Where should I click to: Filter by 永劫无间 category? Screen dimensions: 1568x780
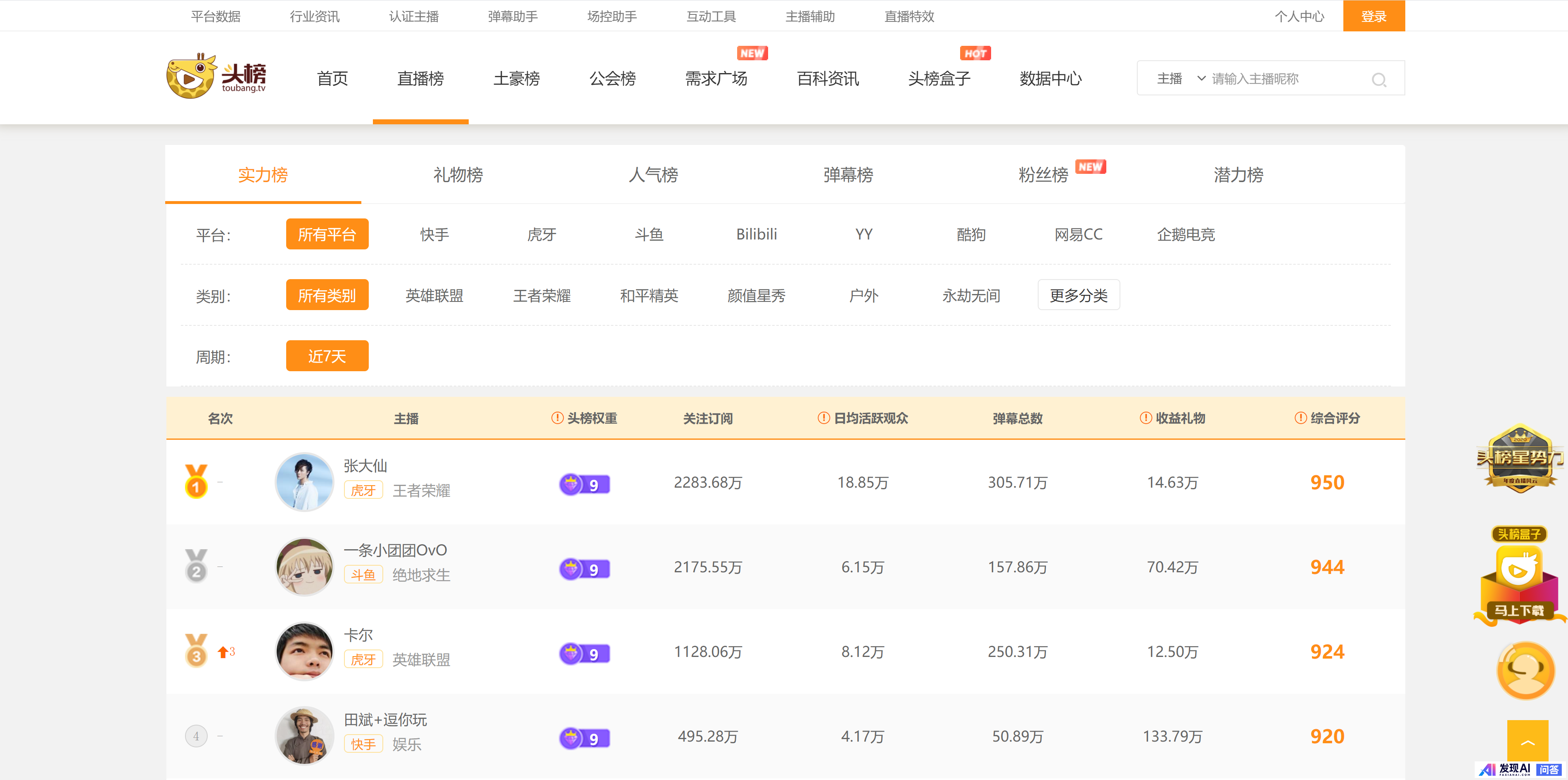pyautogui.click(x=971, y=296)
